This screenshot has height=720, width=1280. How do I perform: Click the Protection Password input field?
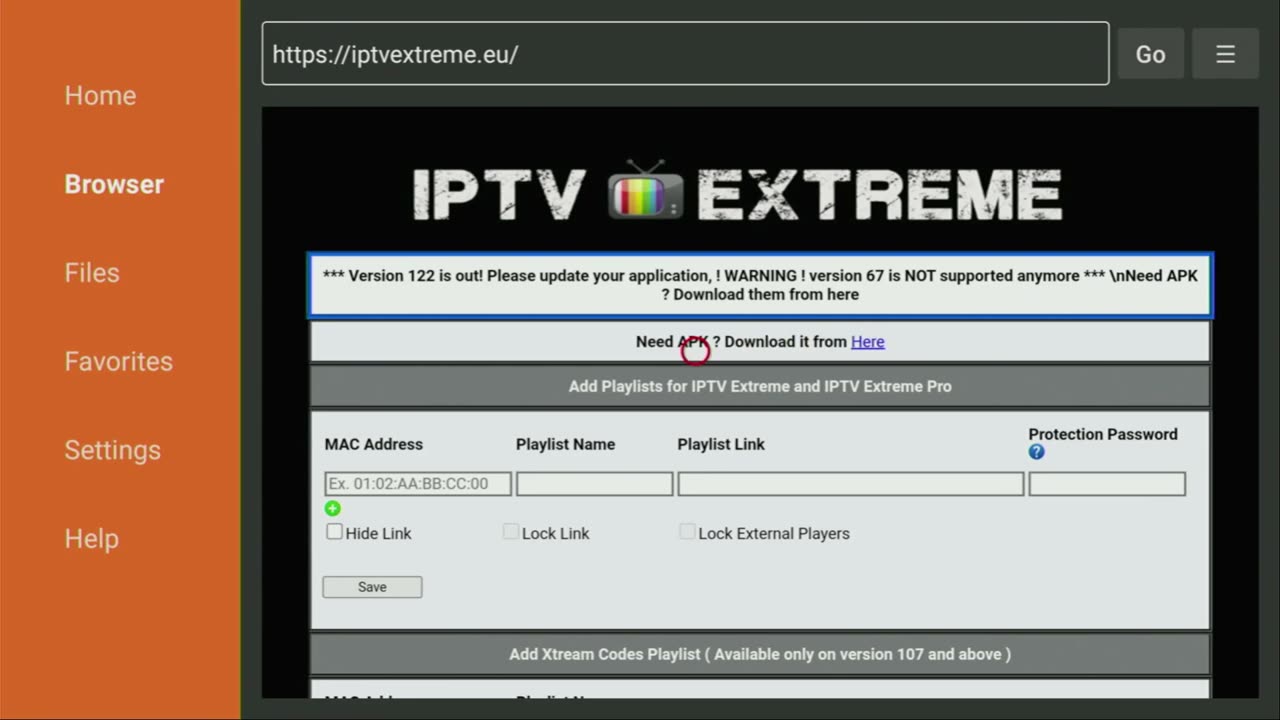click(x=1107, y=484)
